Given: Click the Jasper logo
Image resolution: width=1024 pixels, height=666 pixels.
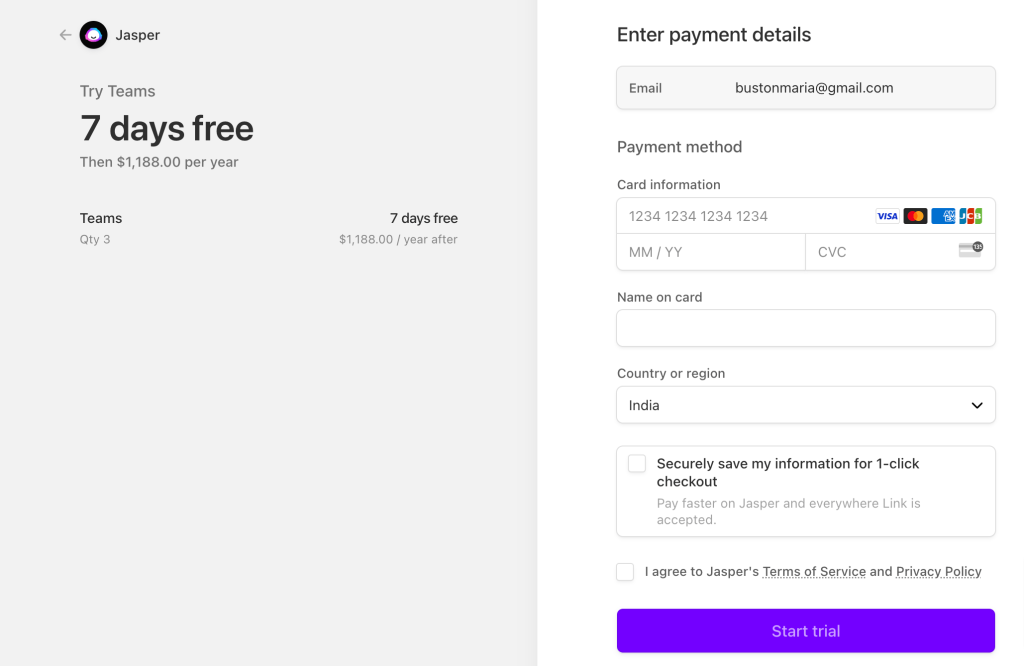Looking at the screenshot, I should pyautogui.click(x=93, y=35).
